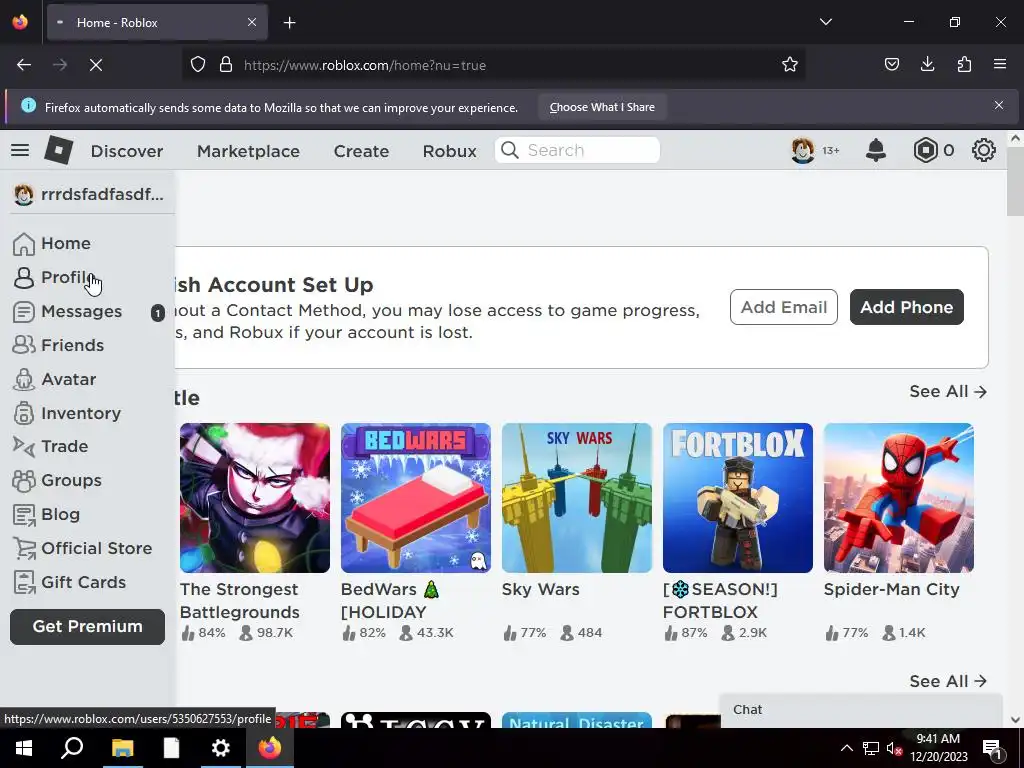Open the Firefox application menu

coord(999,64)
